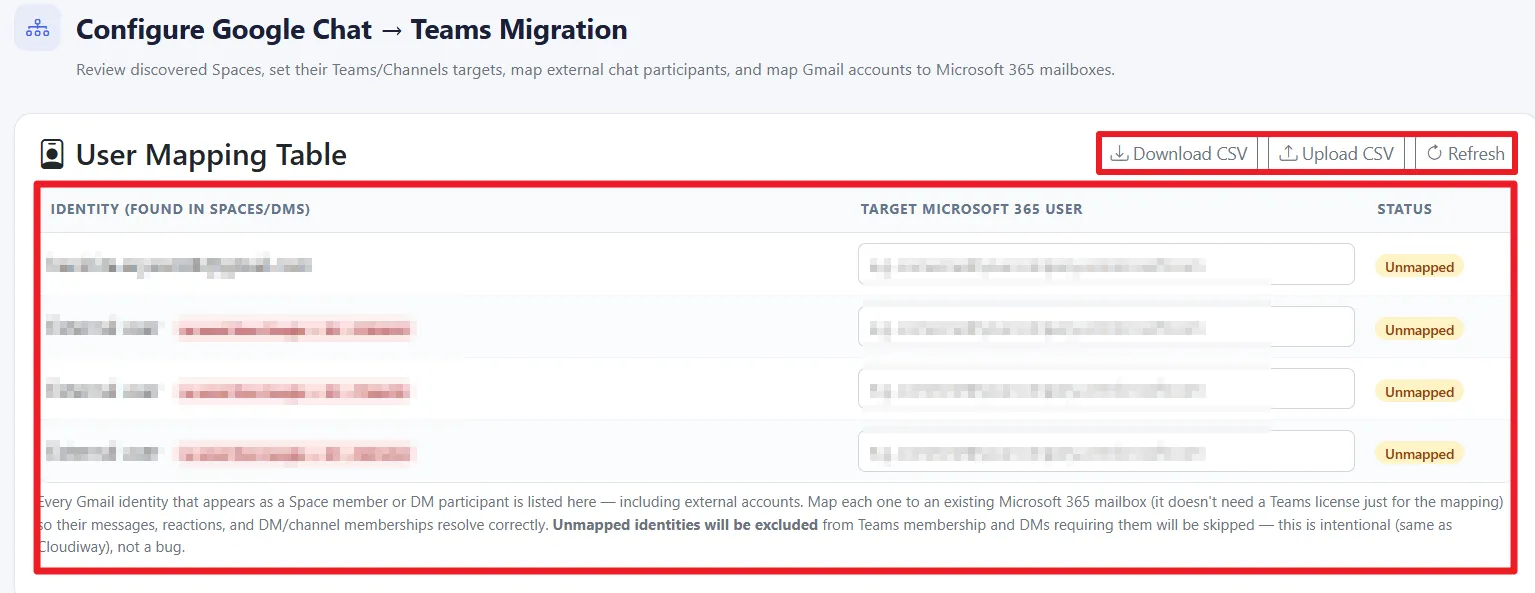Click the Unmapped status badge in first row
The width and height of the screenshot is (1535, 593).
(1419, 267)
